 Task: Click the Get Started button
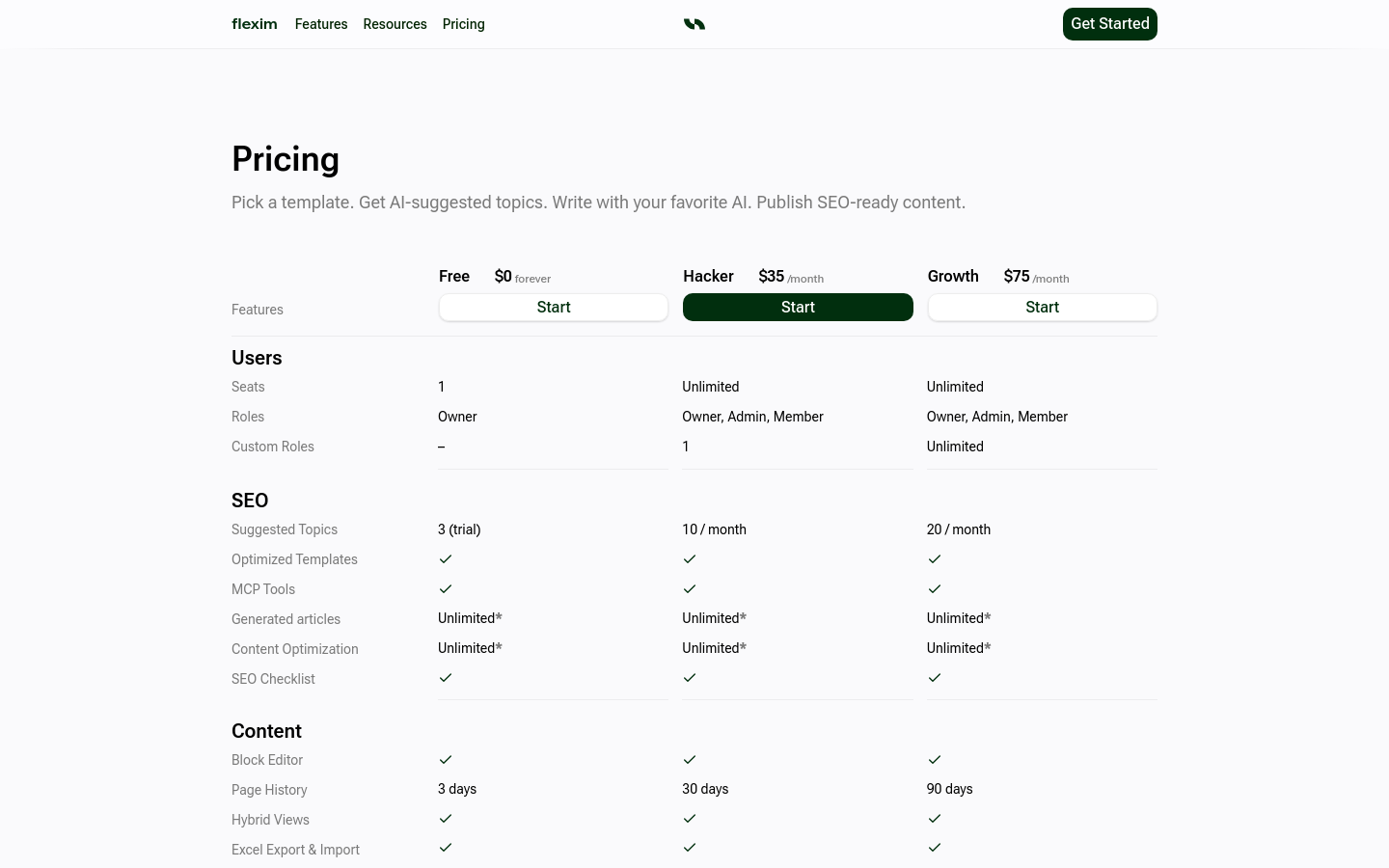pos(1110,24)
